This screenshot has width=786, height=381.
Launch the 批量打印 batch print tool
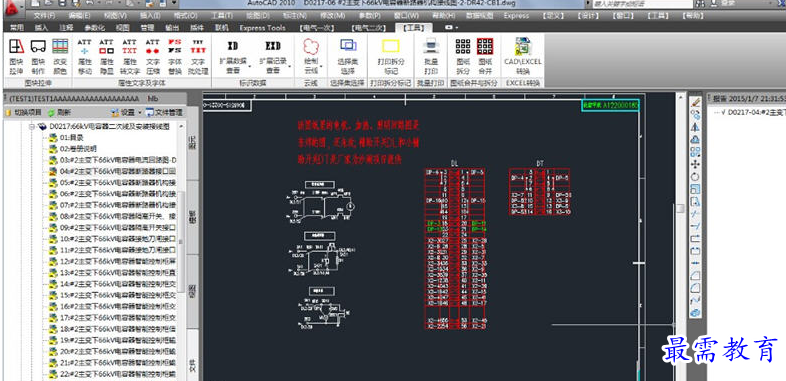coord(431,56)
